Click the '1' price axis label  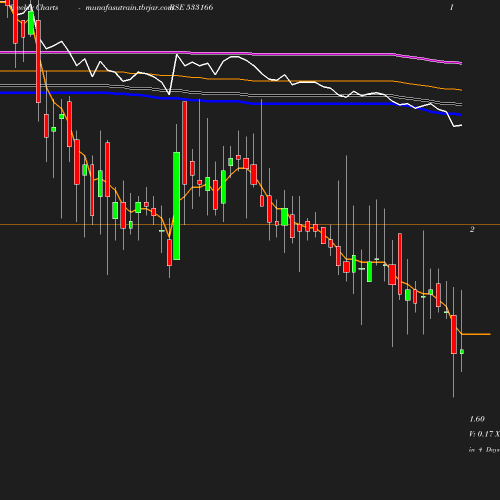click(x=452, y=7)
